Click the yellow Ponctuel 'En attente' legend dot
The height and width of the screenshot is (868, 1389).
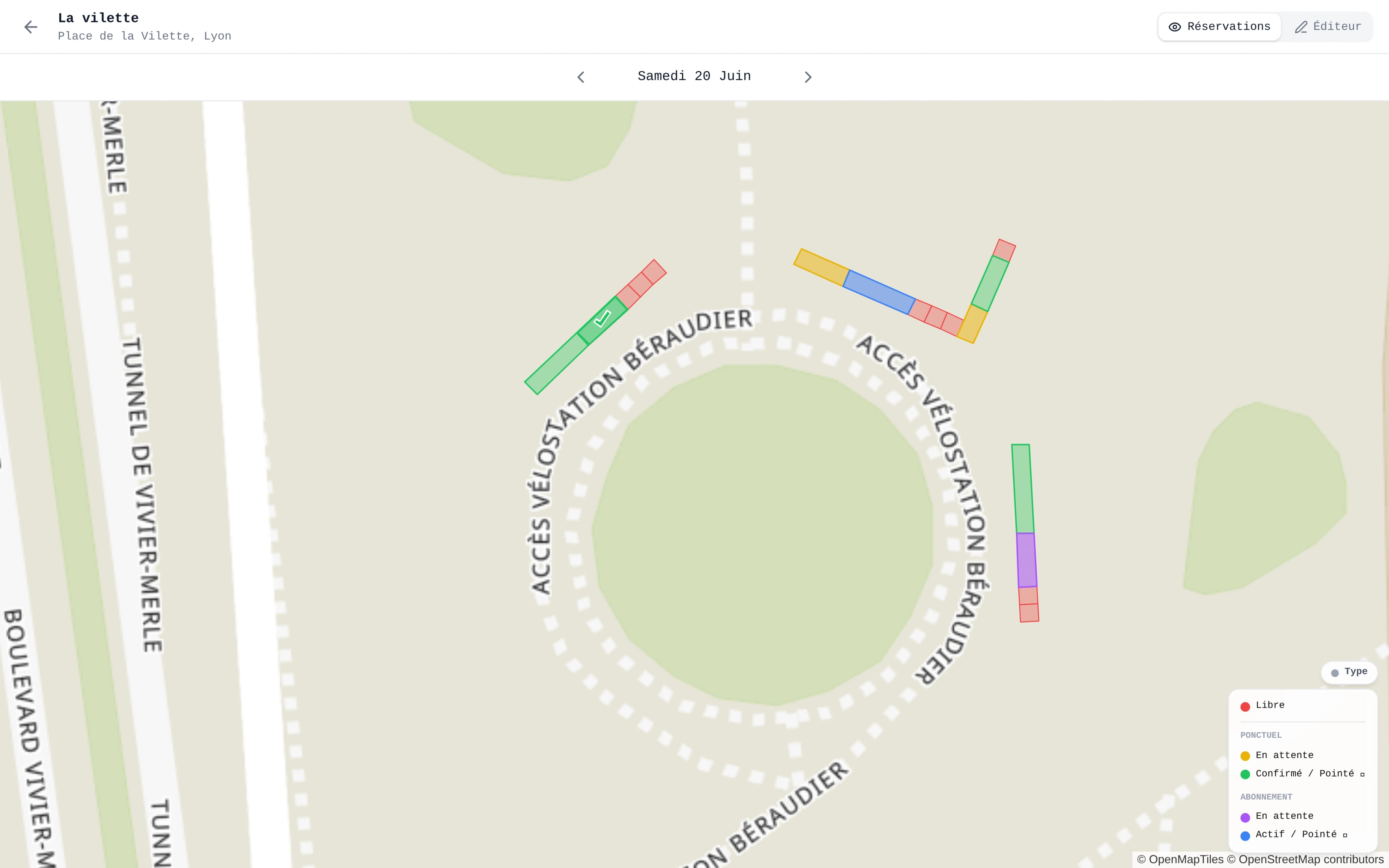[1245, 756]
